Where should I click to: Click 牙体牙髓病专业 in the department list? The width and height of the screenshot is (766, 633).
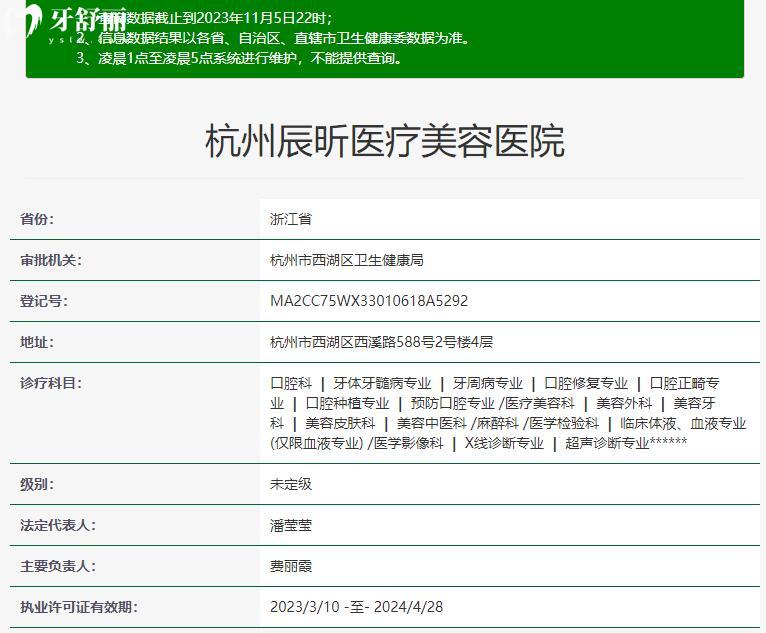pyautogui.click(x=383, y=383)
